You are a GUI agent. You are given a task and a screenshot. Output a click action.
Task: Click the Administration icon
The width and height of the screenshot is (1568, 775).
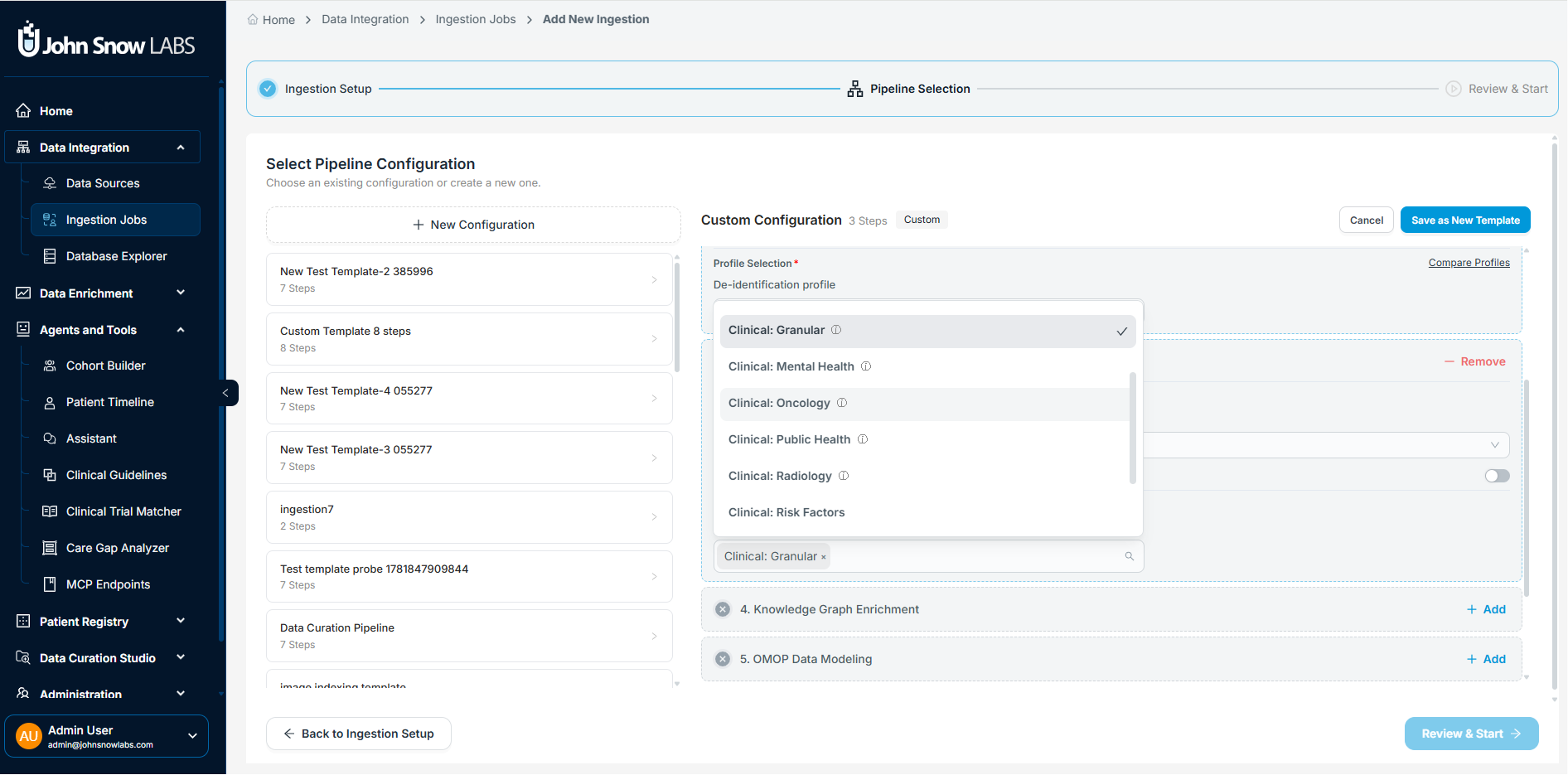tap(23, 694)
